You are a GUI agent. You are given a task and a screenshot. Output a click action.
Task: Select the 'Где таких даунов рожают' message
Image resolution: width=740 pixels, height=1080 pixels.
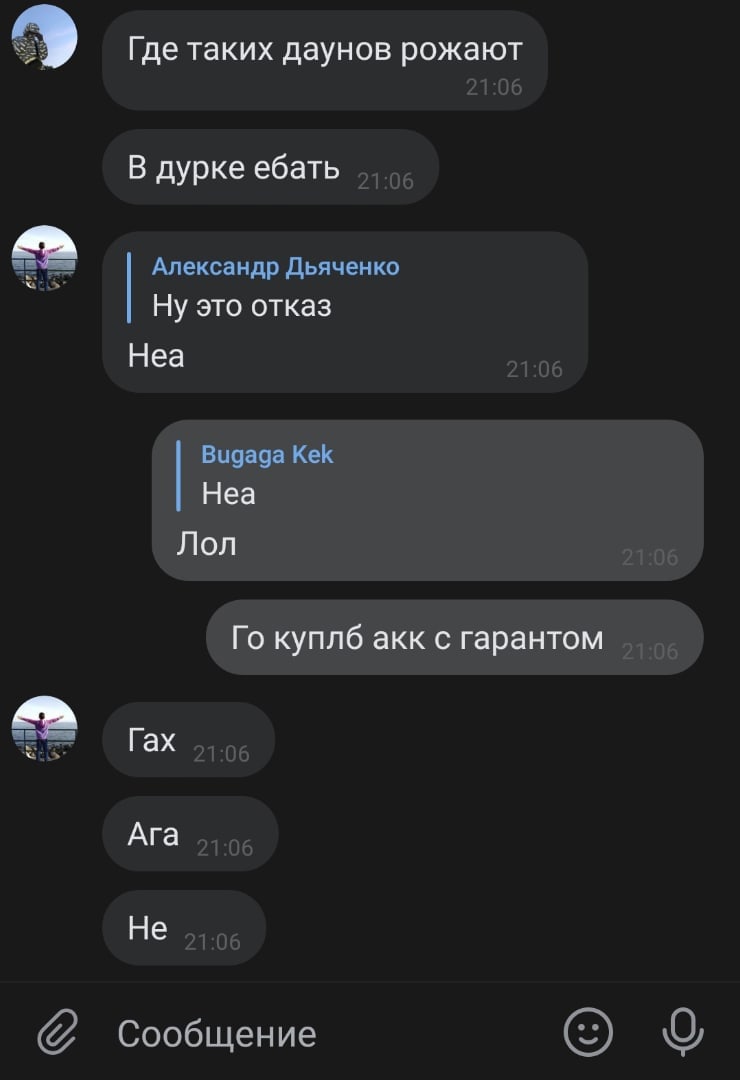(x=325, y=61)
